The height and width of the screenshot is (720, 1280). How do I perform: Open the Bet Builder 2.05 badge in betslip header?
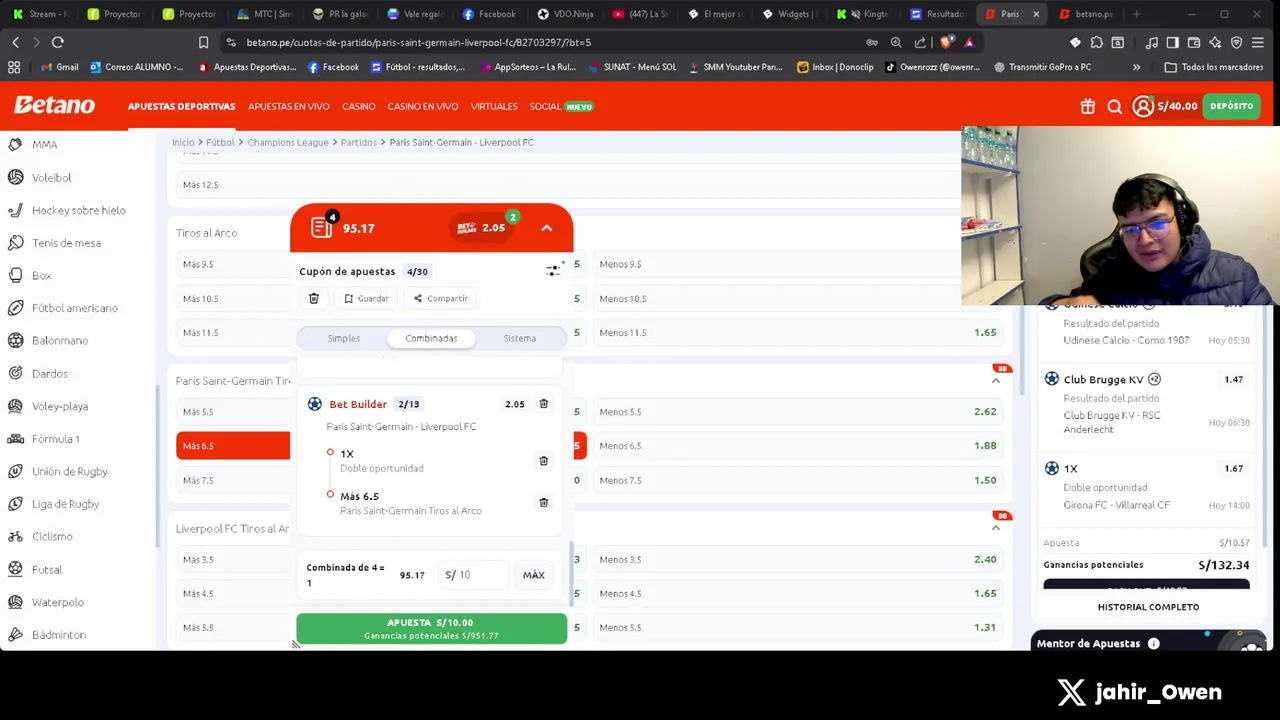(x=481, y=227)
